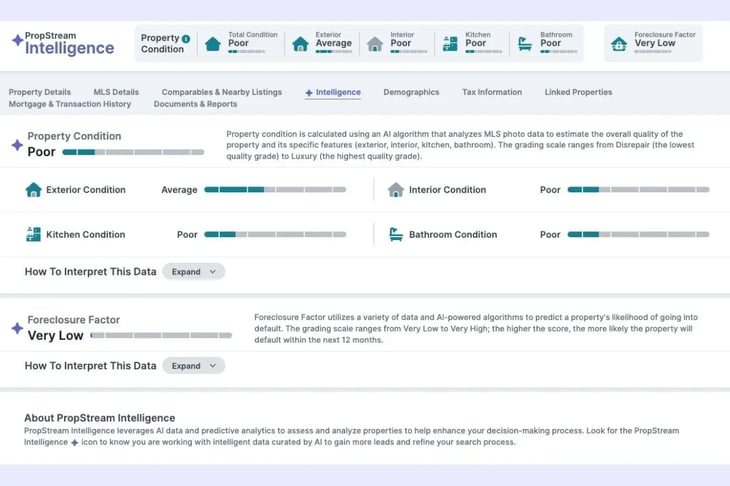This screenshot has height=486, width=730.
Task: Expand How To Interpret under Property Condition
Action: coord(194,272)
